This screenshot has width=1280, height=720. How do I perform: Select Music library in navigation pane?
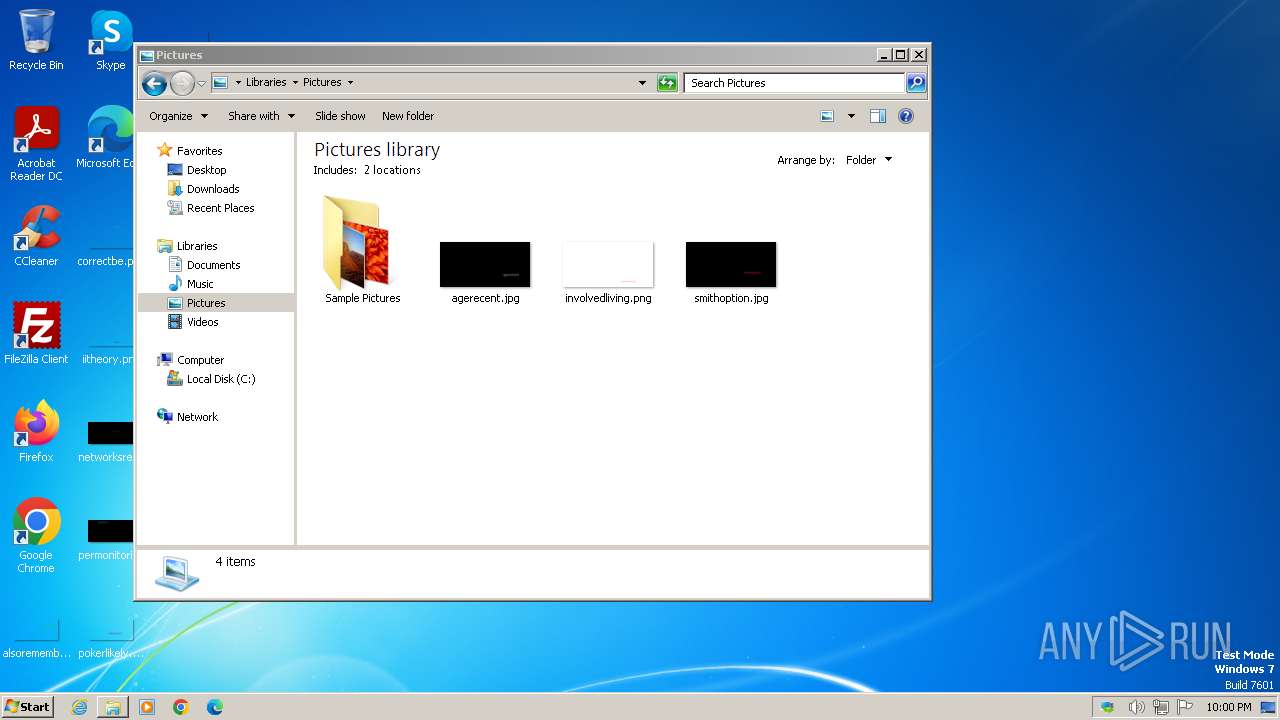200,284
